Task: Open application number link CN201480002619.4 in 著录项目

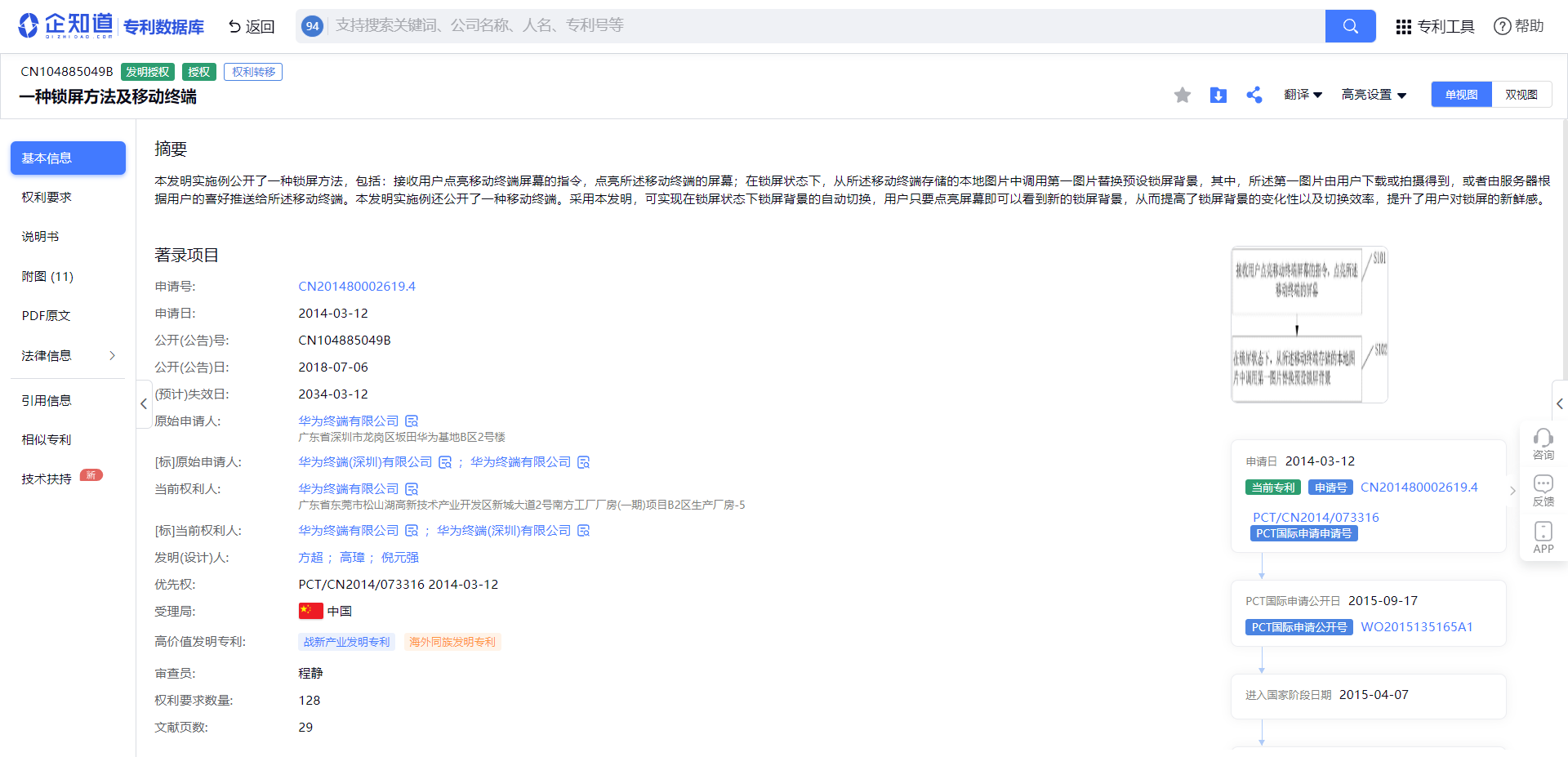Action: click(357, 287)
